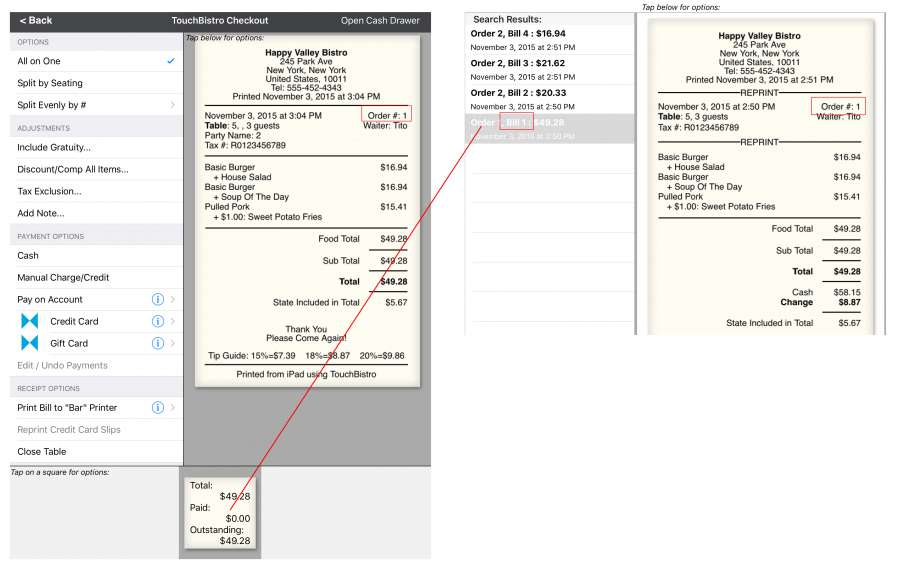Tap the info icon on the Gift Card row
Screen dimensions: 900x569
157,343
